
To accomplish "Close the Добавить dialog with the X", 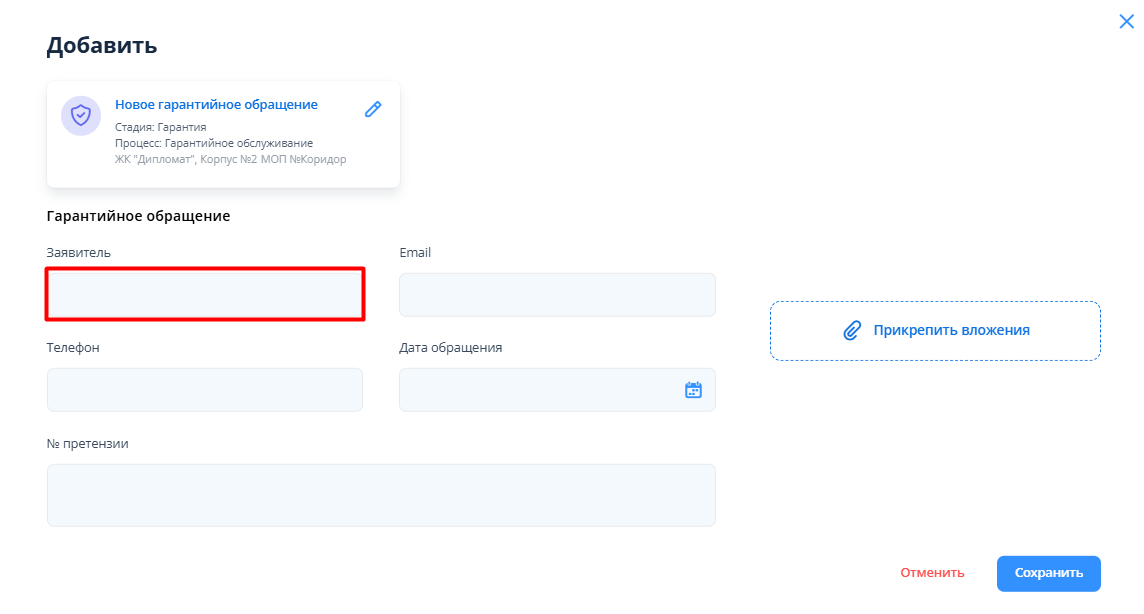I will point(1126,21).
